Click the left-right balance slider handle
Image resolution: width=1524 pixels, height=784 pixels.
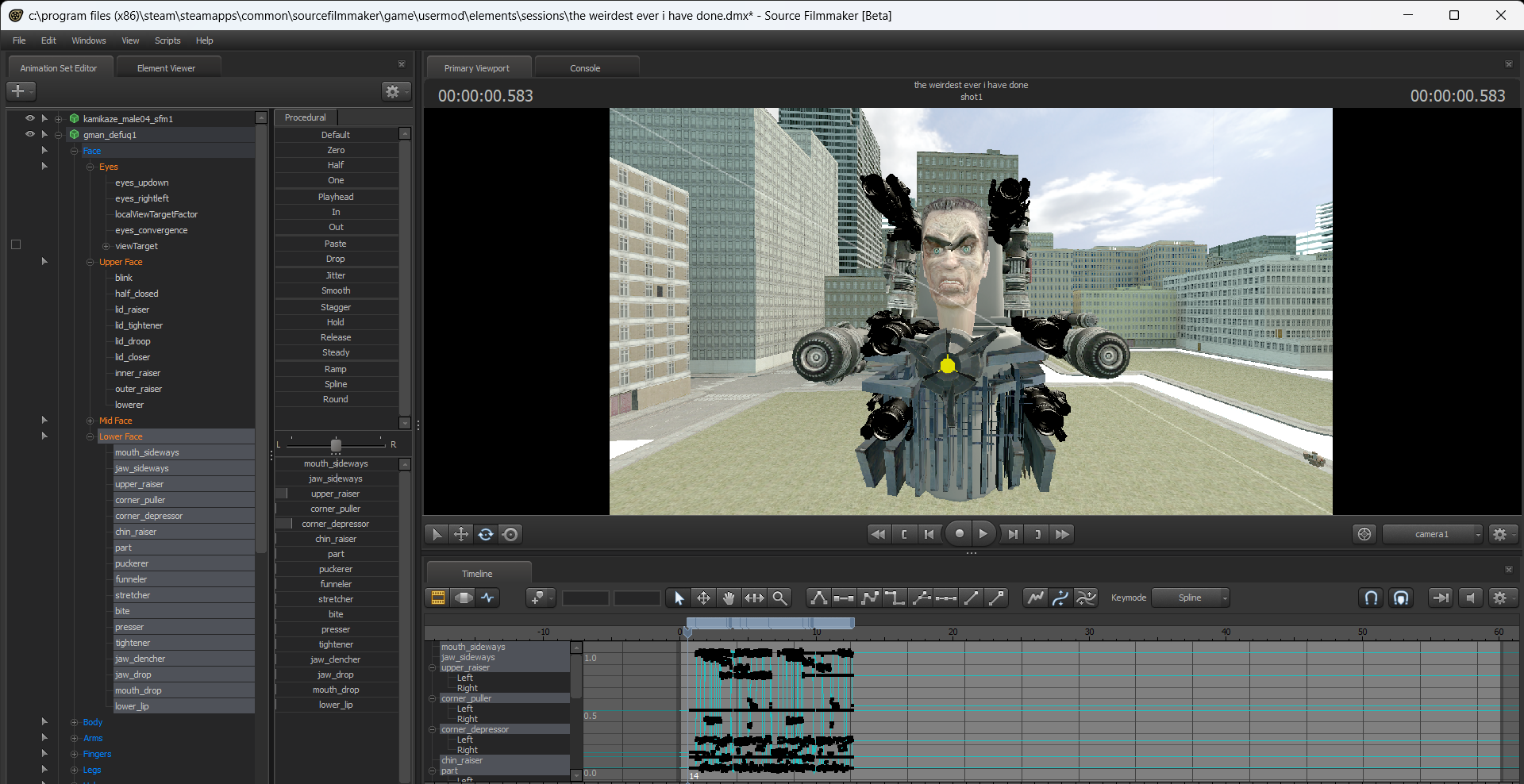tap(336, 445)
